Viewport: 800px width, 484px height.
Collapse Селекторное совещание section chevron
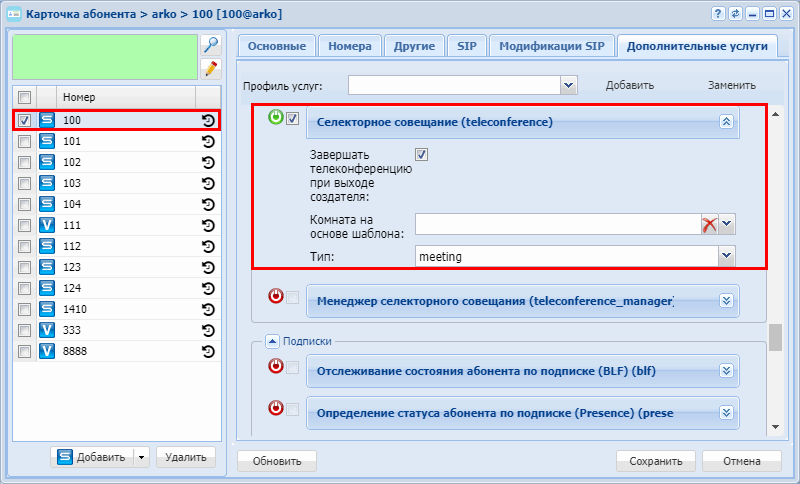(727, 121)
